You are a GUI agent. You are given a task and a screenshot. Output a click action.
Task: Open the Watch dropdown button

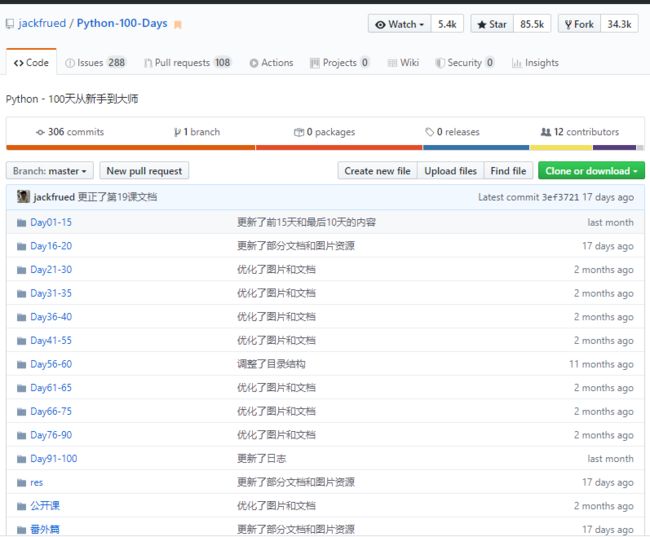click(x=400, y=24)
